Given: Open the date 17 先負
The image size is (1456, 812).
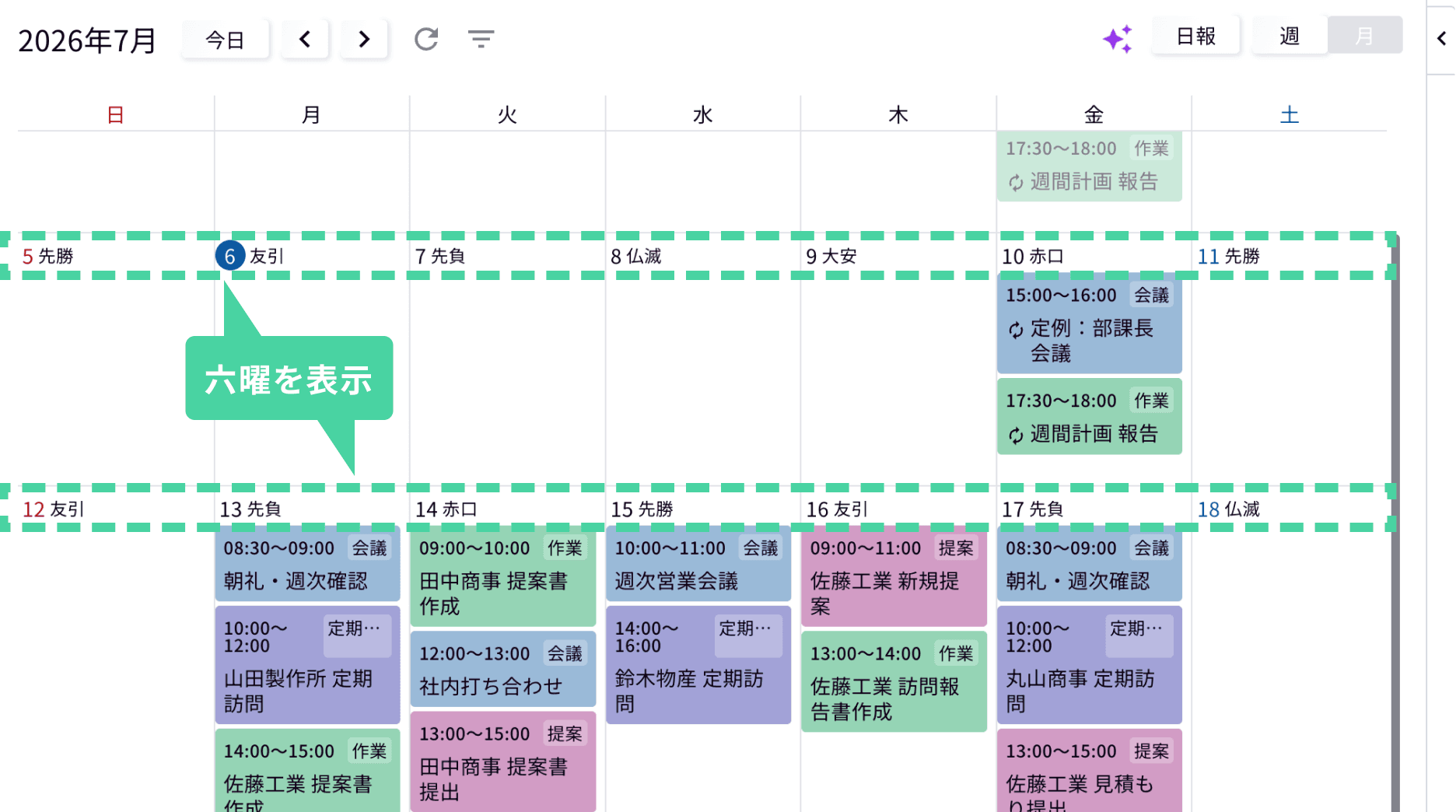Looking at the screenshot, I should pyautogui.click(x=1032, y=509).
